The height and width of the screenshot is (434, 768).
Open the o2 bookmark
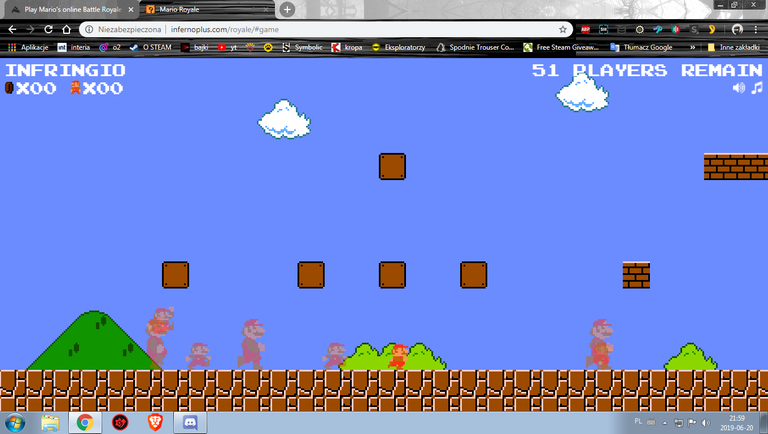(110, 47)
